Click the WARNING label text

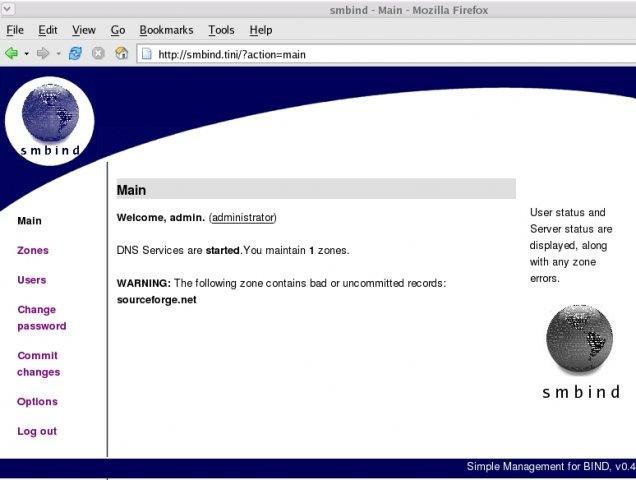pyautogui.click(x=144, y=283)
